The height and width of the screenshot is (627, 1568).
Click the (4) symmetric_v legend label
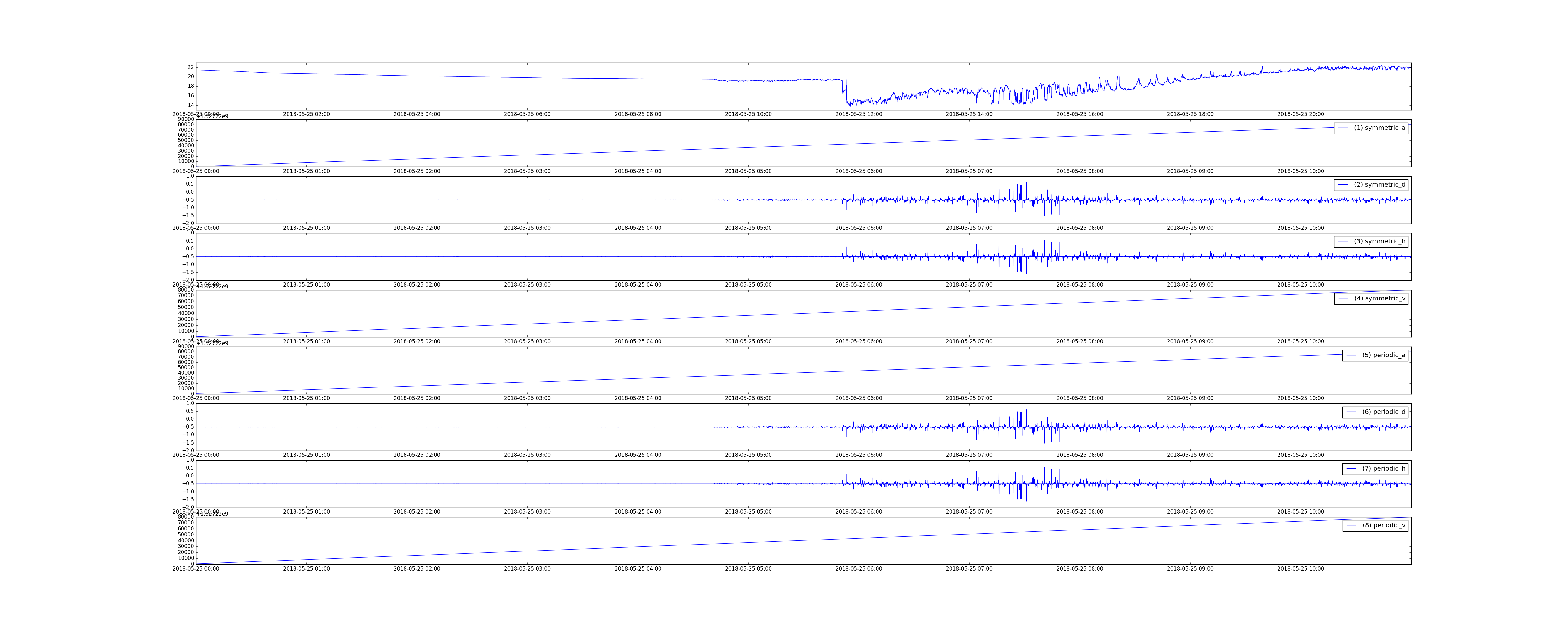tap(1379, 298)
